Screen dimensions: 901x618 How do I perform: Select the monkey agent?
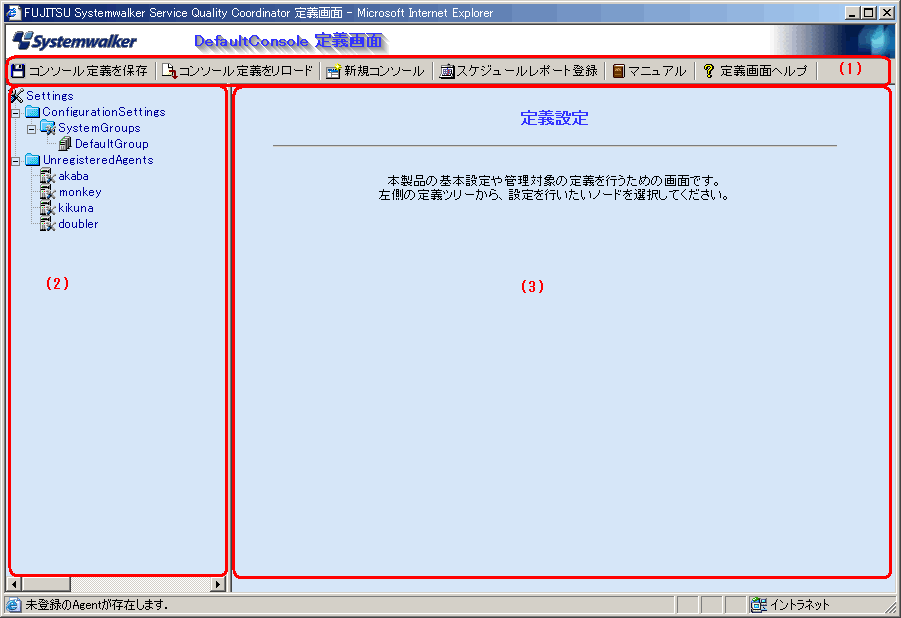coord(80,192)
